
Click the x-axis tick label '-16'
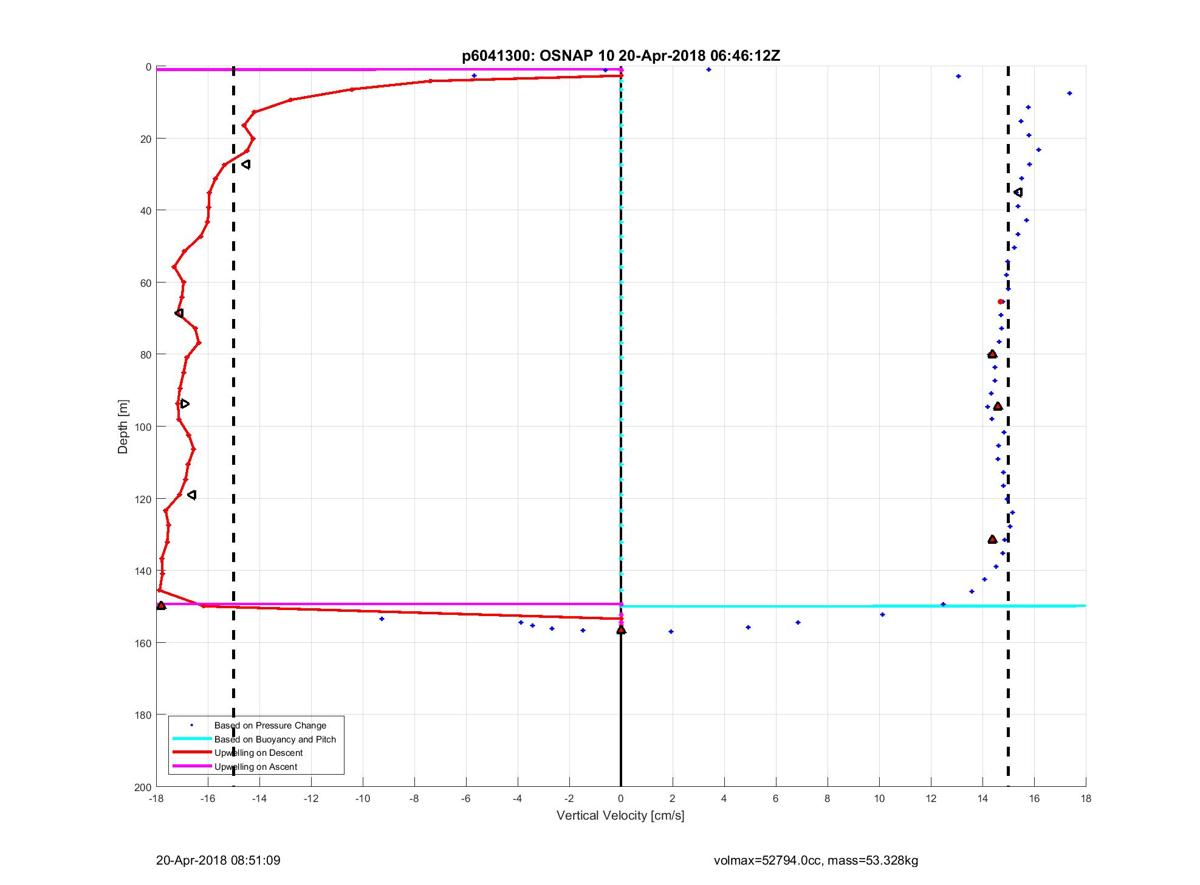(208, 799)
